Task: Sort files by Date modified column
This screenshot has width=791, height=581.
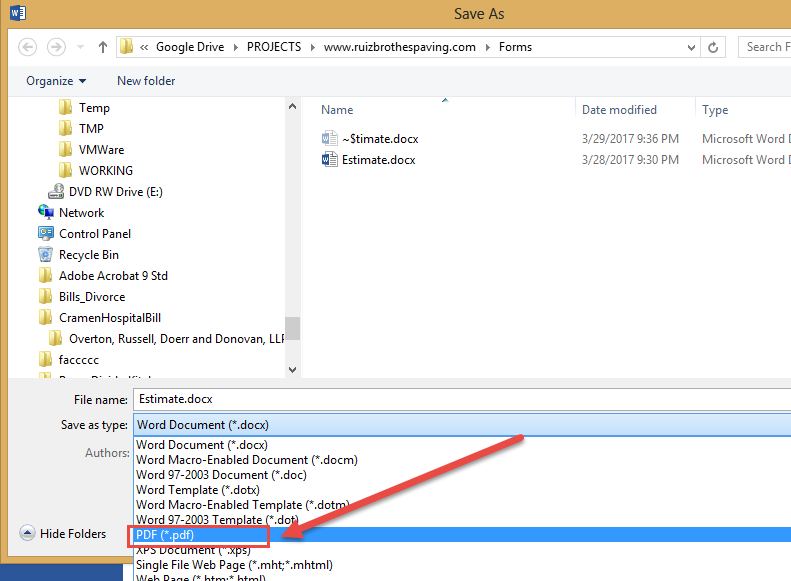Action: (619, 110)
